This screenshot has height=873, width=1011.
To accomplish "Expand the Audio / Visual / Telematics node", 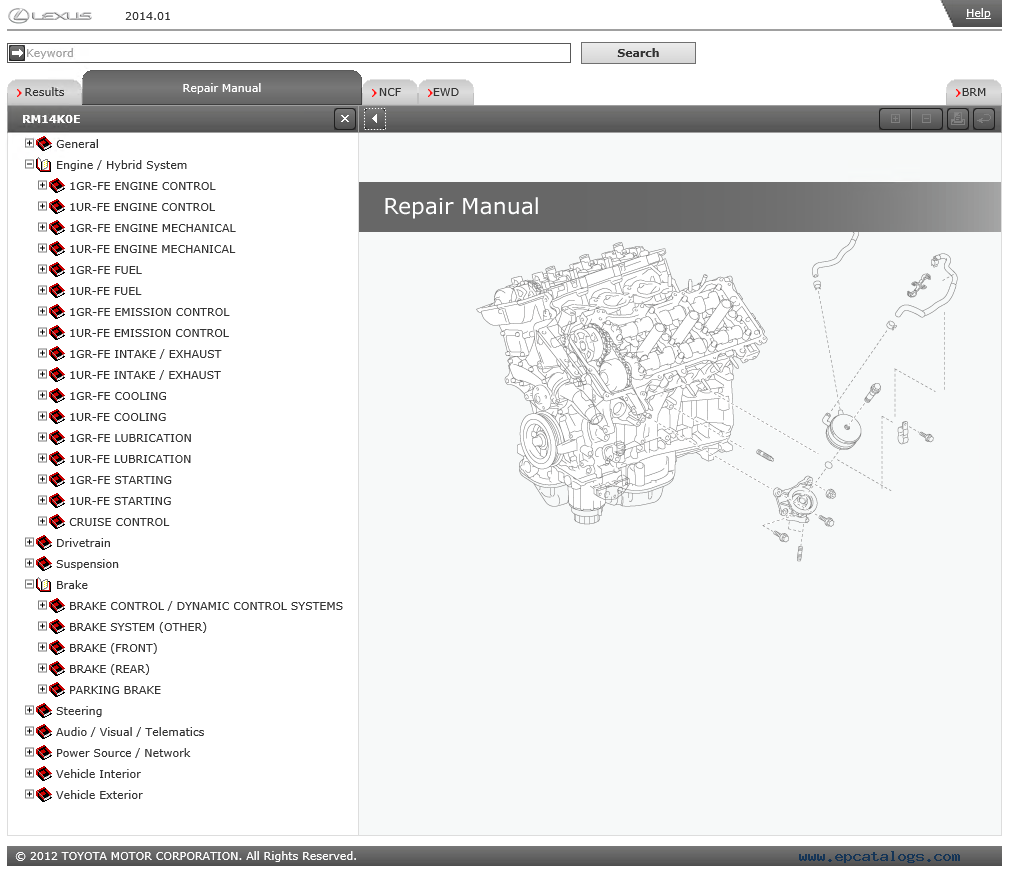I will (29, 731).
